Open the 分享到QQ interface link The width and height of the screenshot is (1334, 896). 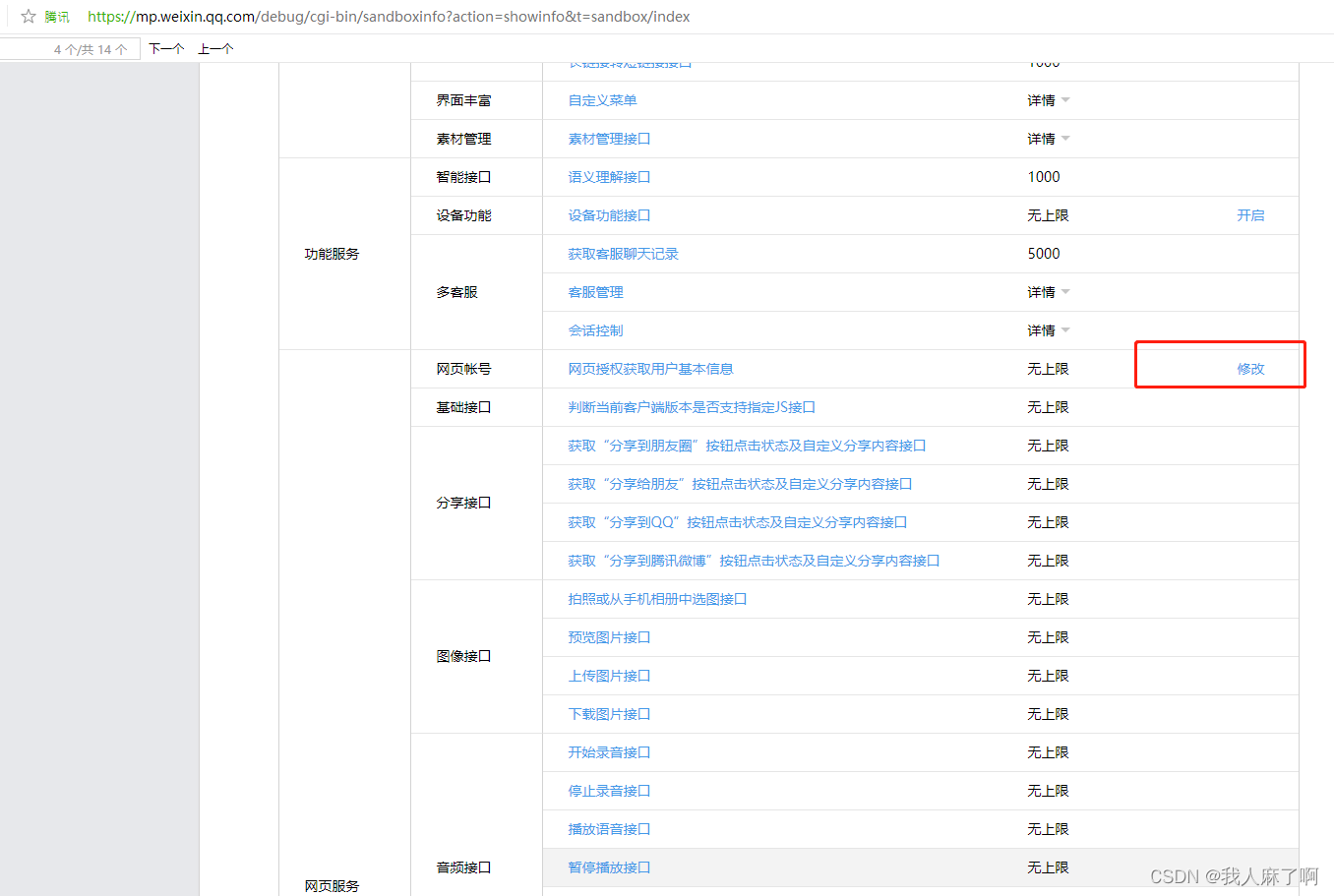coord(738,522)
